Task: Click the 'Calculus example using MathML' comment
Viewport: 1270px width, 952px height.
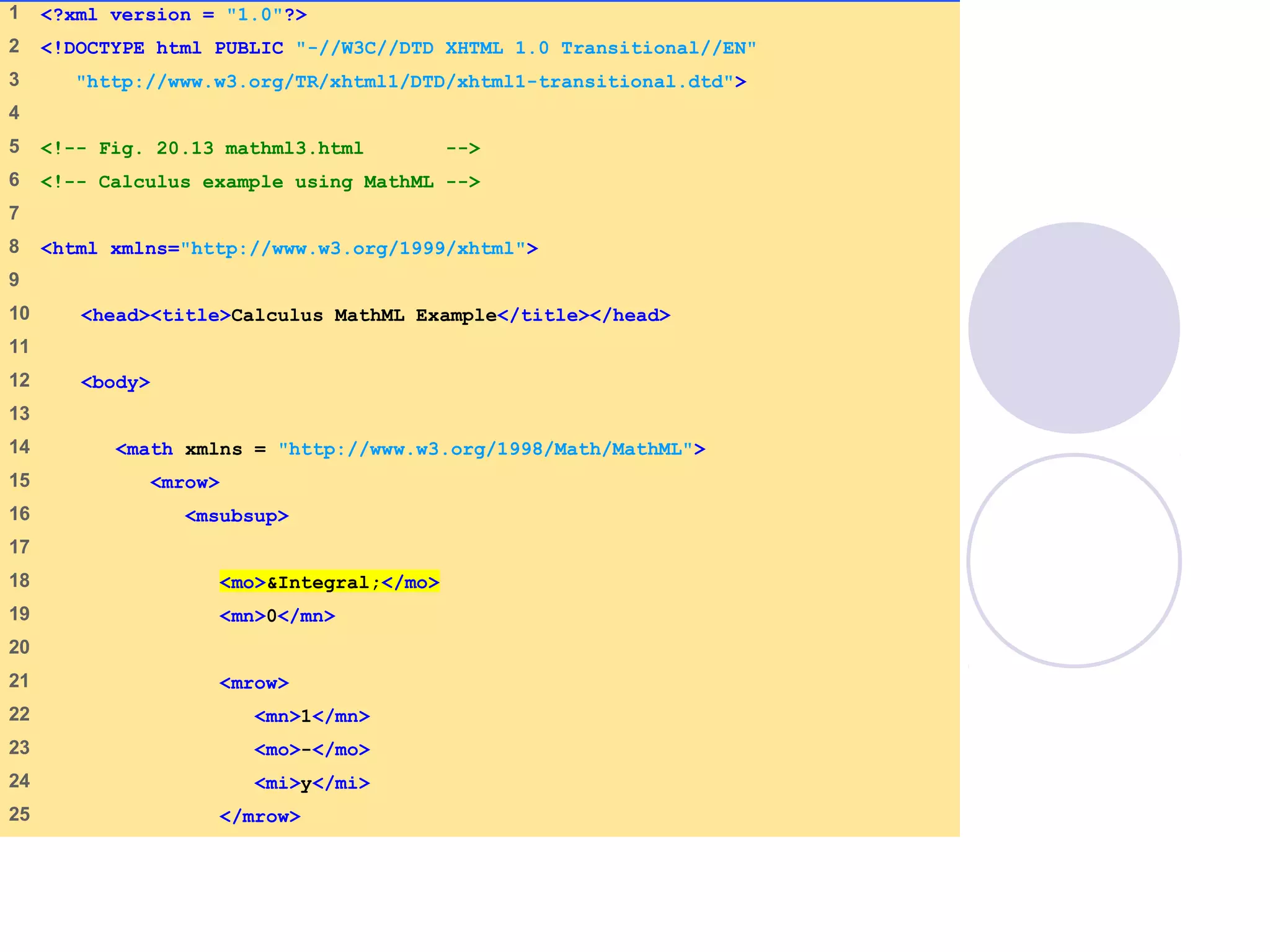Action: coord(260,182)
